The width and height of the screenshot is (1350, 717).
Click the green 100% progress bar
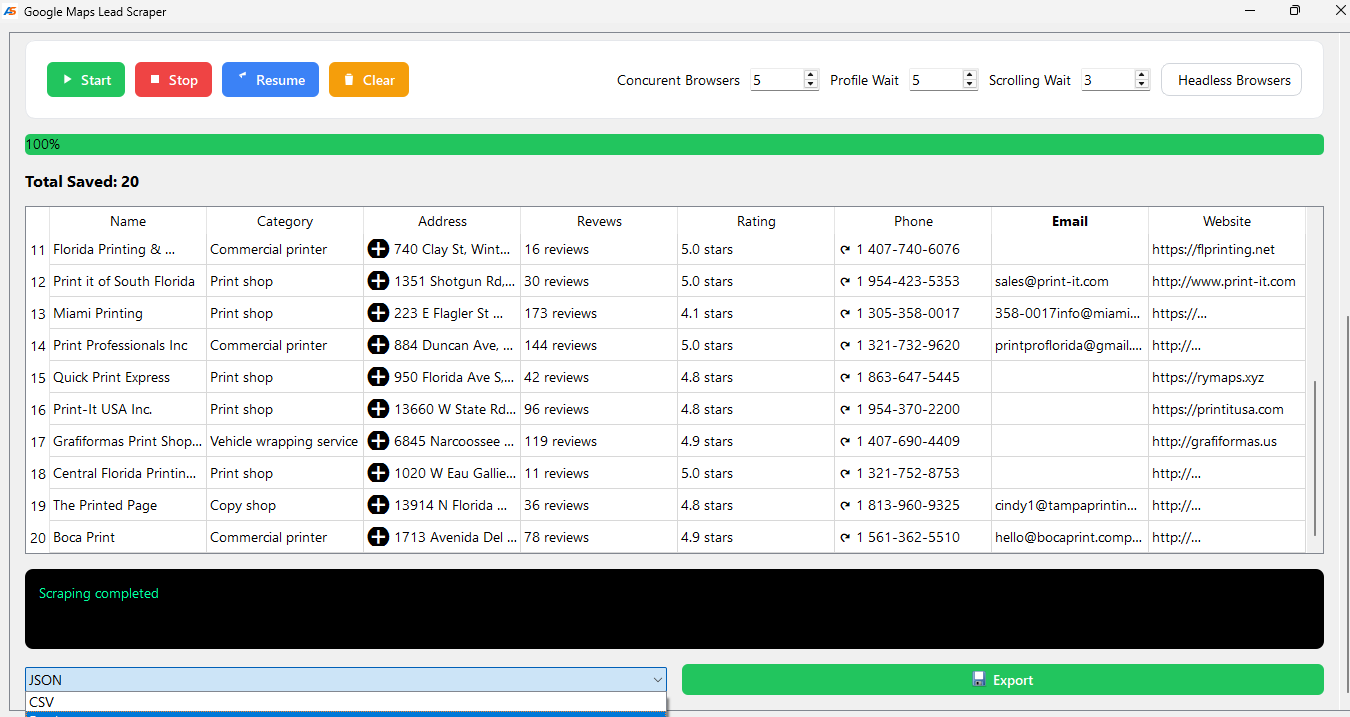point(674,145)
